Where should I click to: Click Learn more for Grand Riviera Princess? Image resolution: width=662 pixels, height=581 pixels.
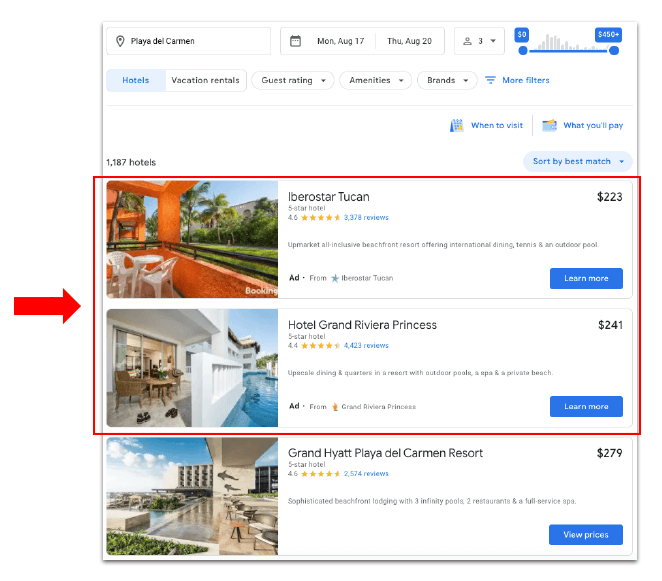click(x=586, y=406)
